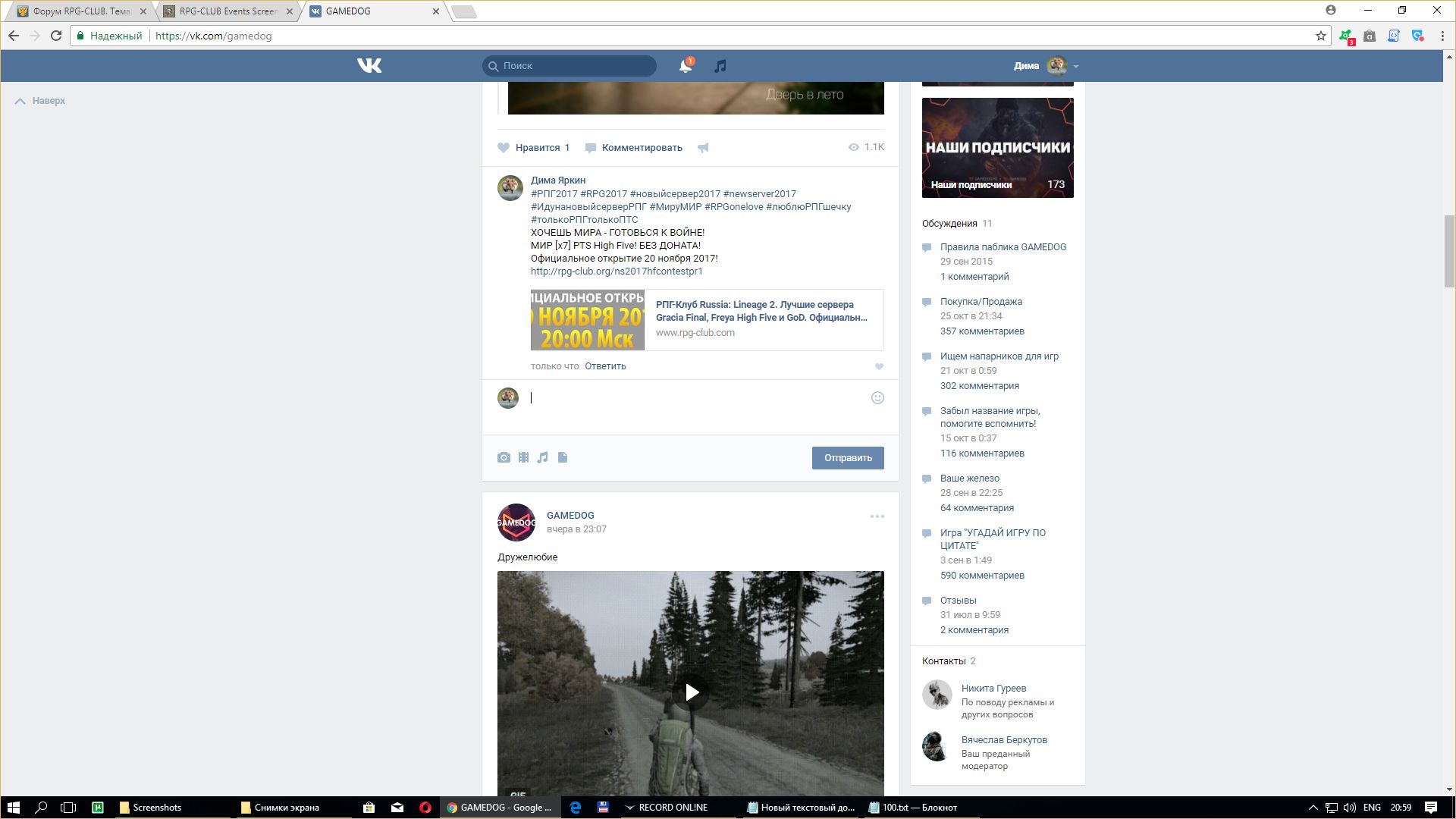Bookmark page with star icon

coord(1320,36)
